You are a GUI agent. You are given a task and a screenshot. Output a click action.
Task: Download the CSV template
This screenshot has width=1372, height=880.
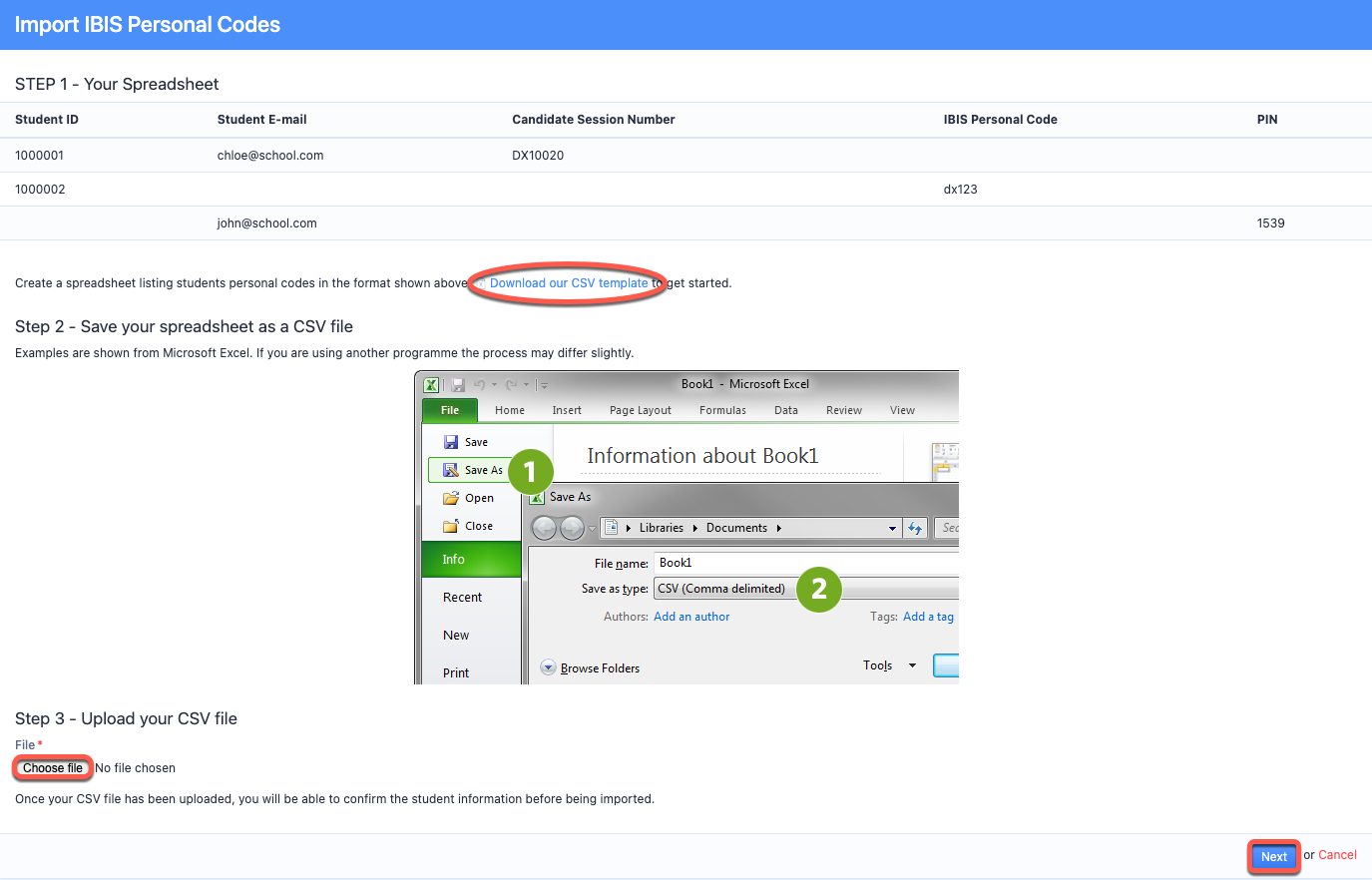[x=568, y=283]
